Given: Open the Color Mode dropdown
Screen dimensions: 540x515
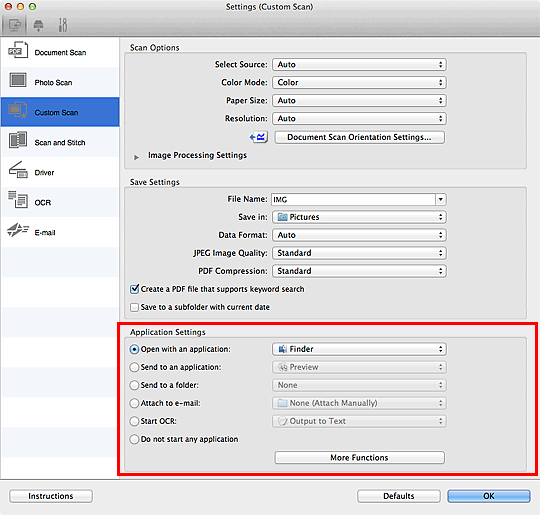Looking at the screenshot, I should [359, 82].
